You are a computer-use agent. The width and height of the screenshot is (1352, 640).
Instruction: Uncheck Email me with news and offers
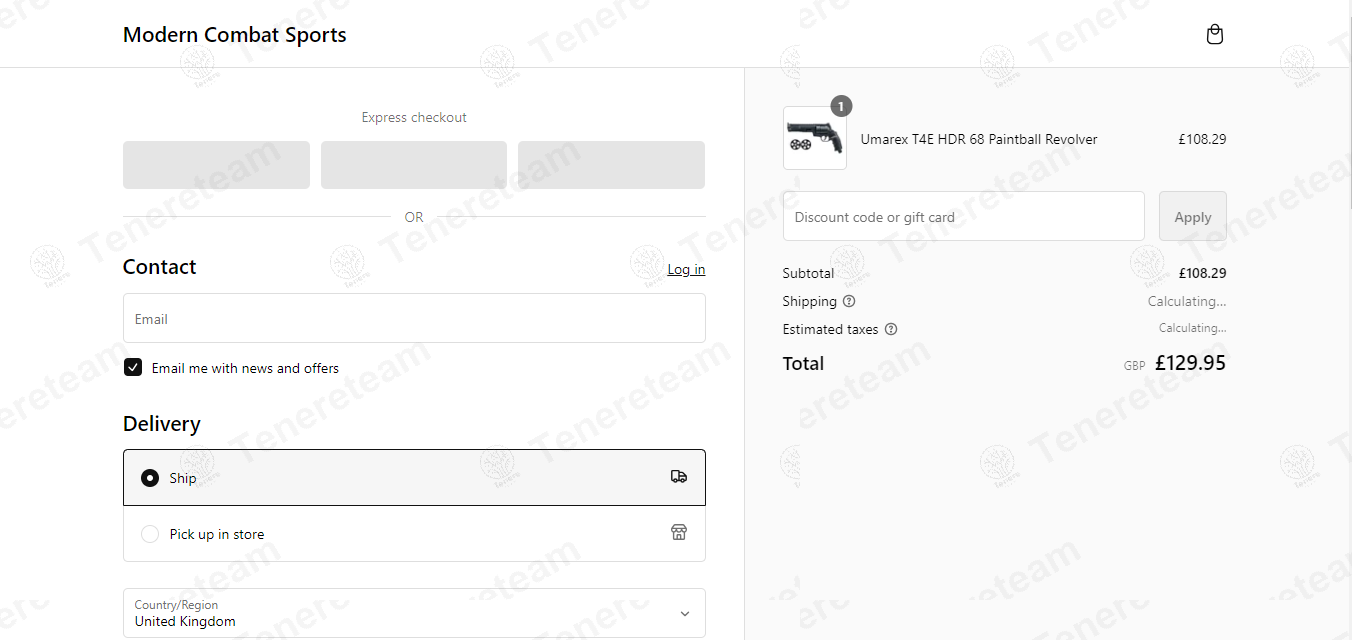133,367
